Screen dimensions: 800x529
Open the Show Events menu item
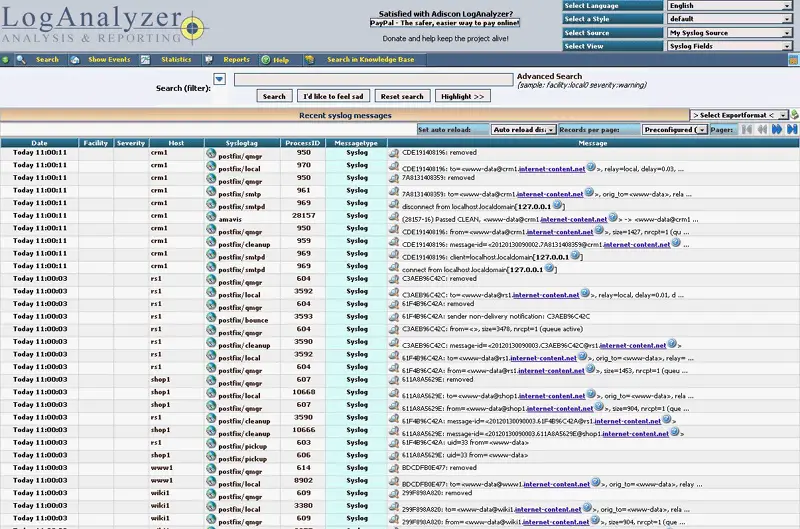pos(109,60)
